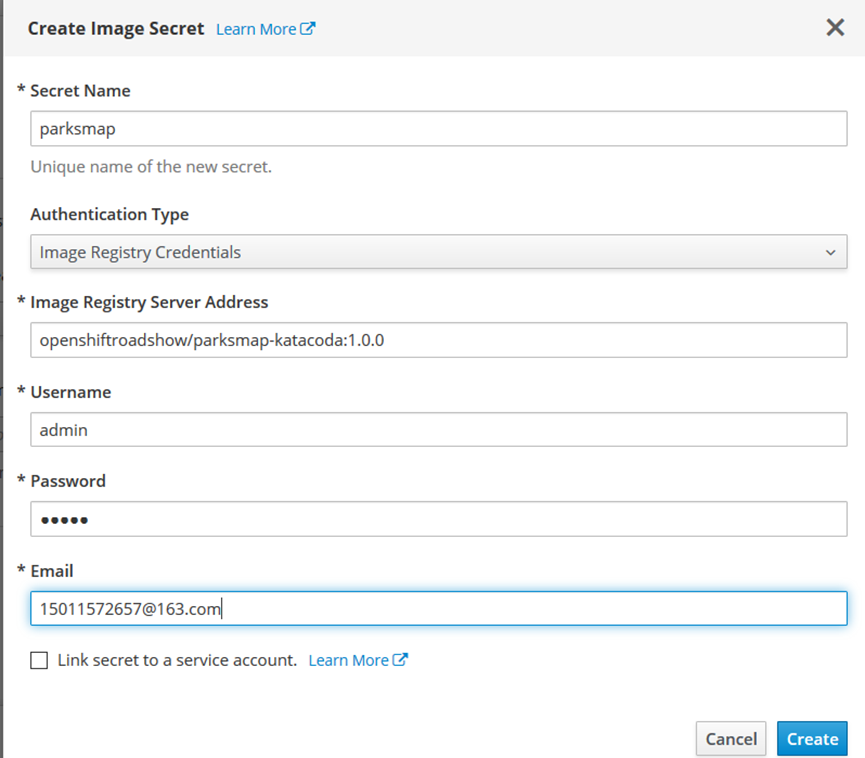Select the Username field with admin
This screenshot has height=758, width=865.
(439, 430)
